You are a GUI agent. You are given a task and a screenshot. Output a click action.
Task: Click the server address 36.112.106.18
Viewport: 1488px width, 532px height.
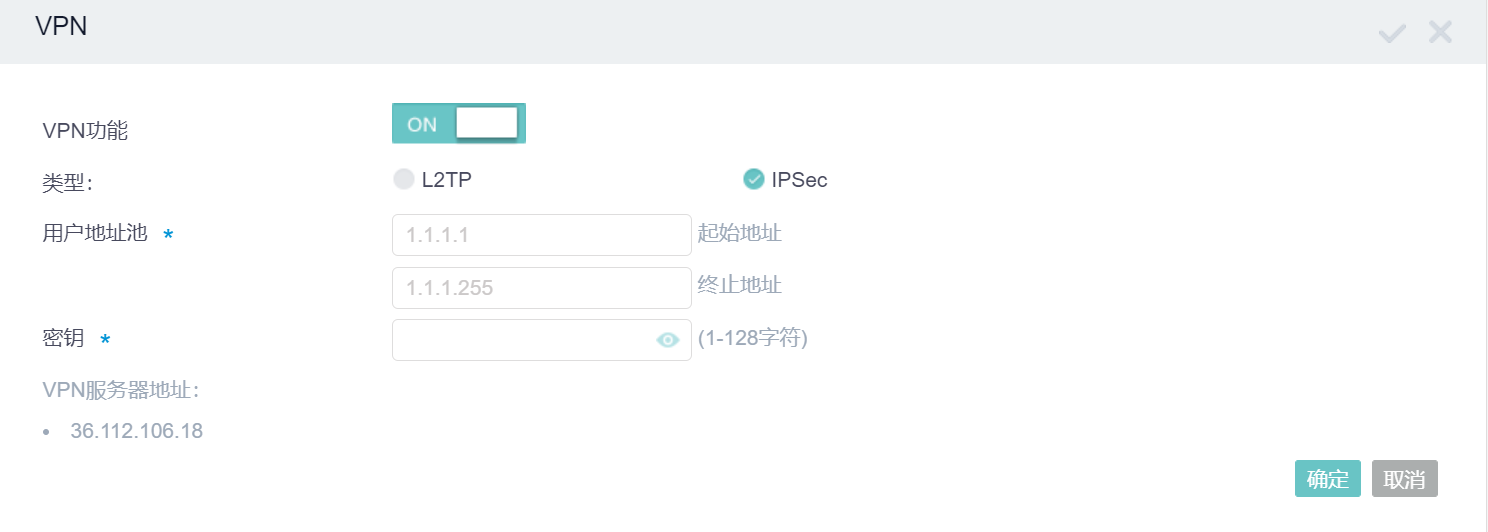point(136,432)
